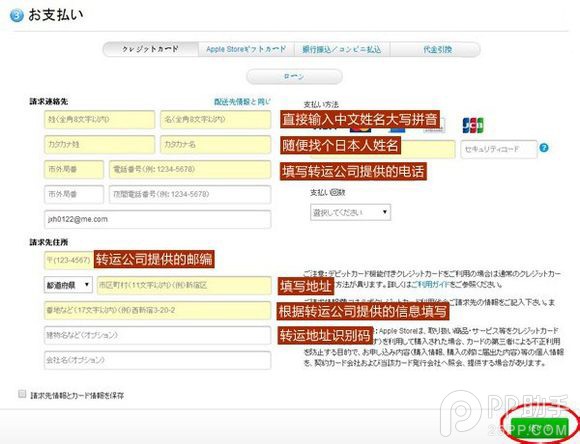Open the 支払い回数 payment count dropdown
The width and height of the screenshot is (580, 444).
click(x=350, y=212)
